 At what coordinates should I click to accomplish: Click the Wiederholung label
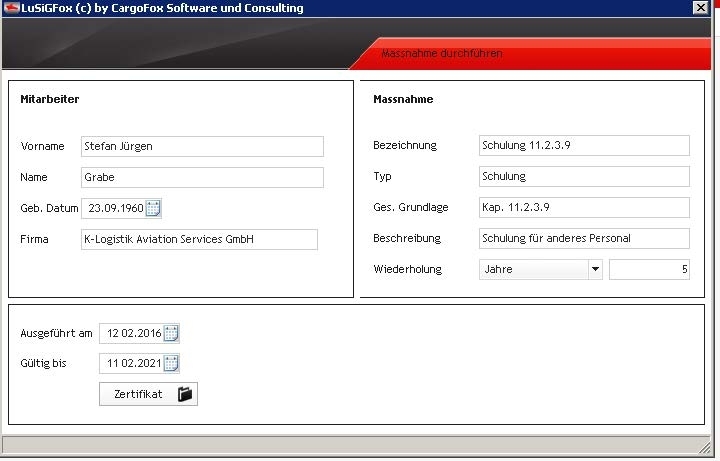coord(408,270)
